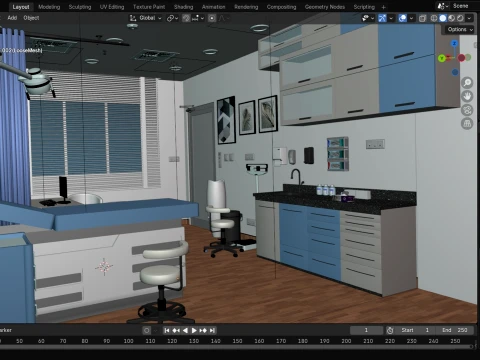
Task: Open the Scene browse icon
Action: pos(442,6)
